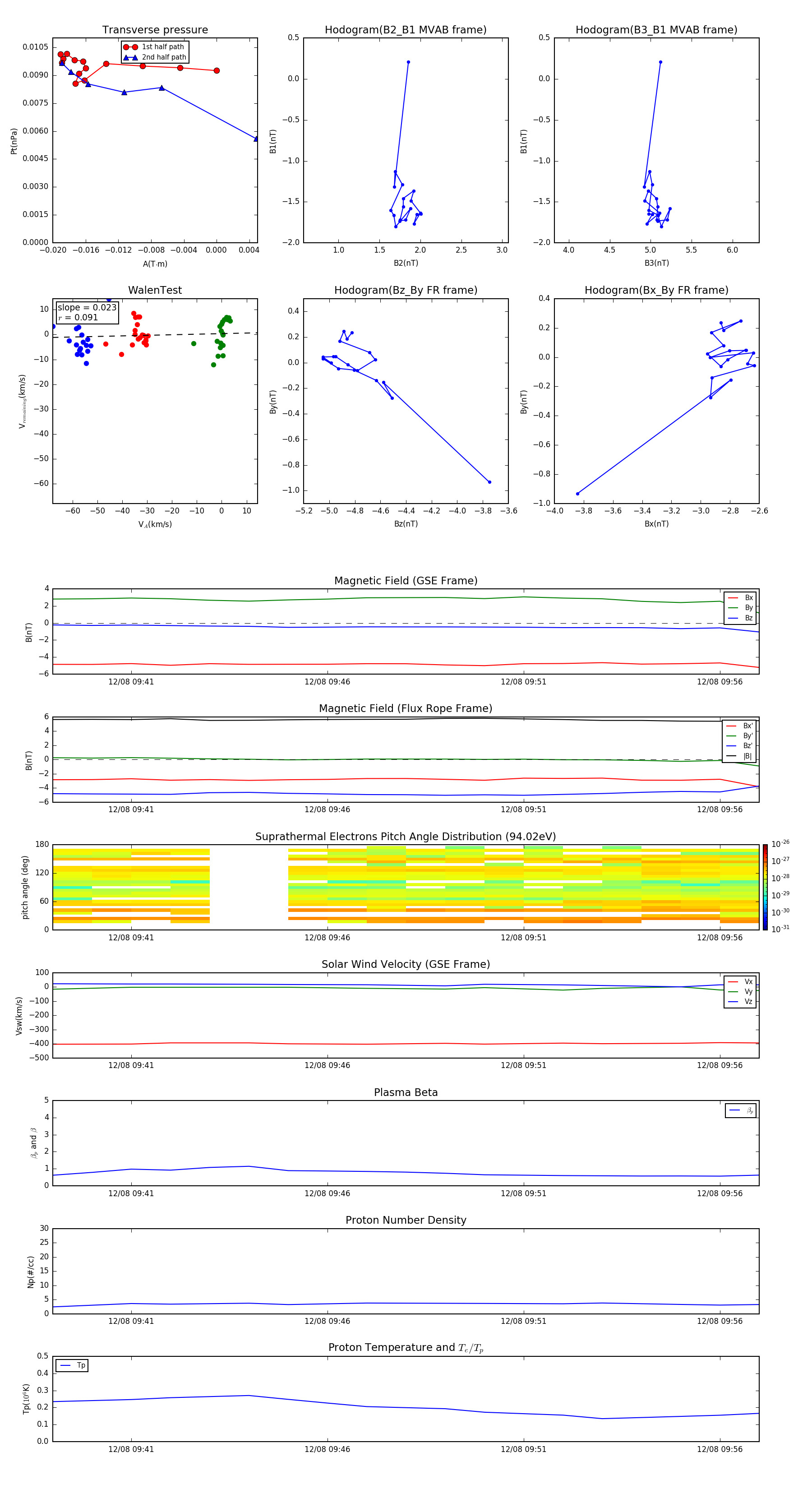Click the "βp and β" y-axis label

coord(33,1143)
